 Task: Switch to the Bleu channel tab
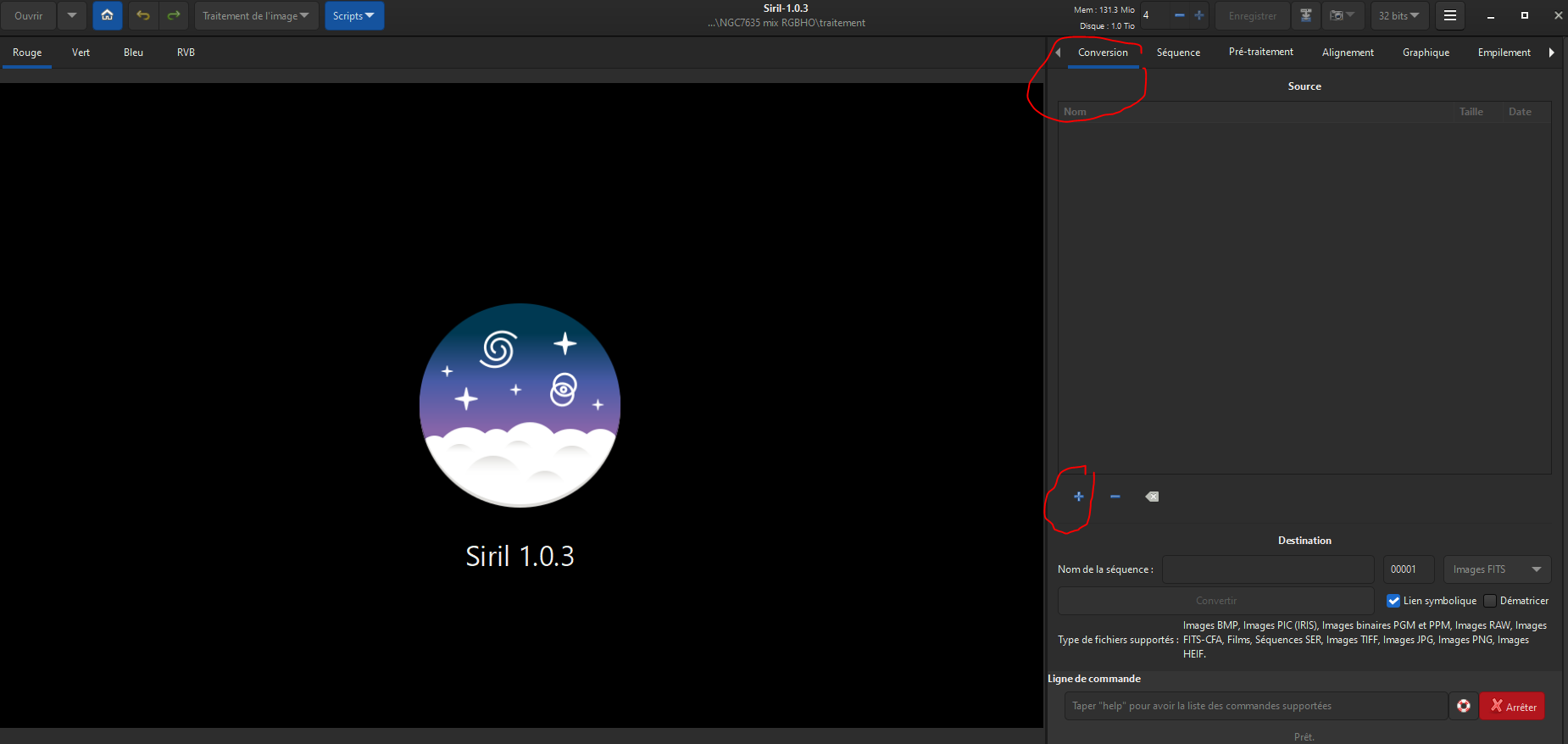coord(133,53)
